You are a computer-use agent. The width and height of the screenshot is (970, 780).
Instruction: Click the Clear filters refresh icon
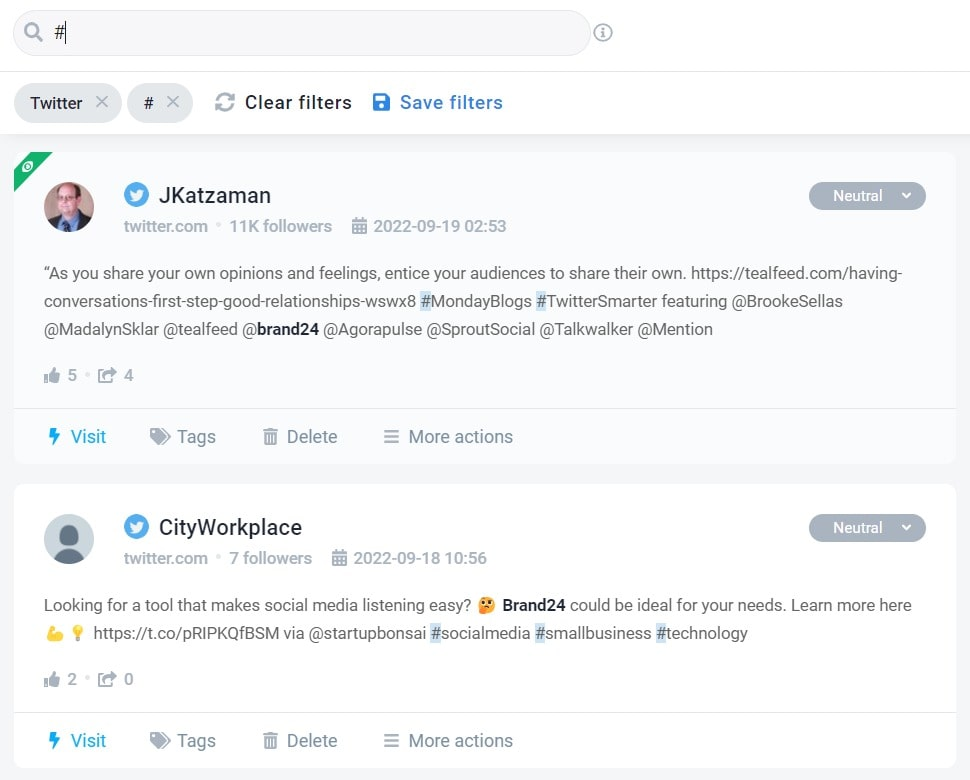[x=225, y=102]
